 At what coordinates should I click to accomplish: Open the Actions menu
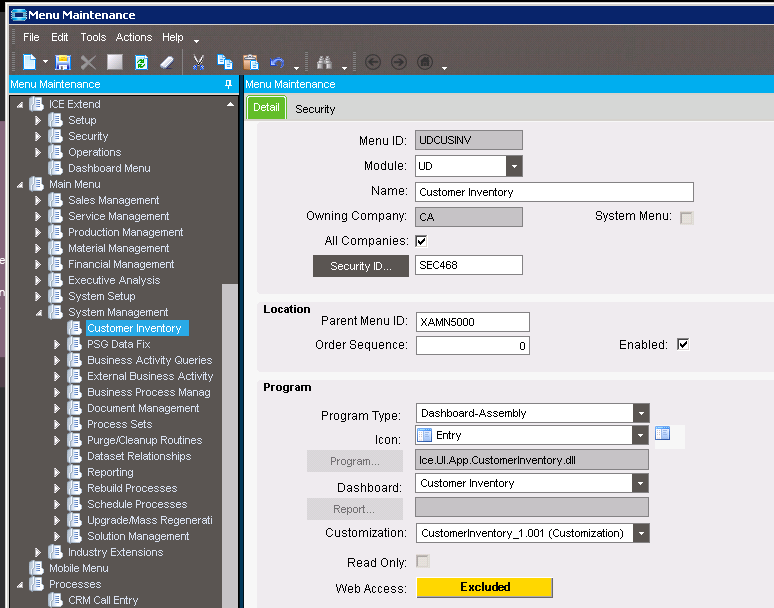tap(134, 37)
